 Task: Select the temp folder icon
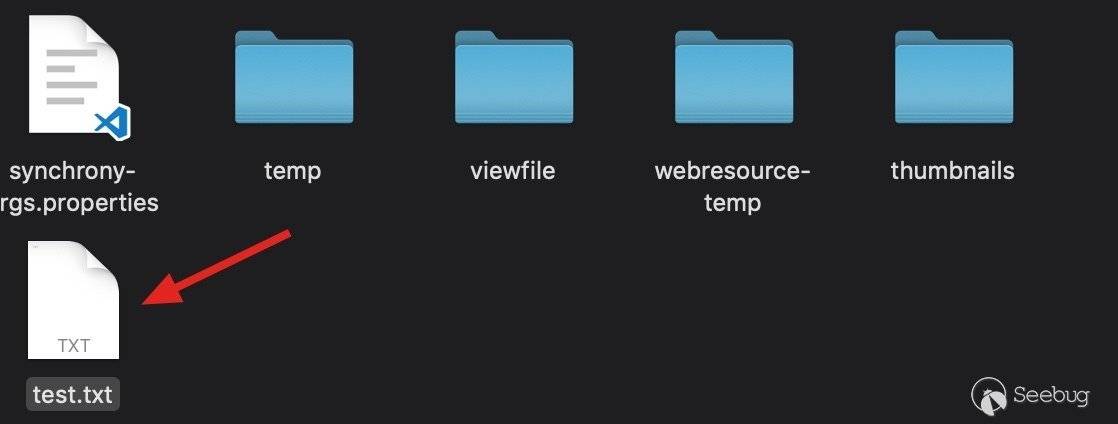[x=294, y=77]
